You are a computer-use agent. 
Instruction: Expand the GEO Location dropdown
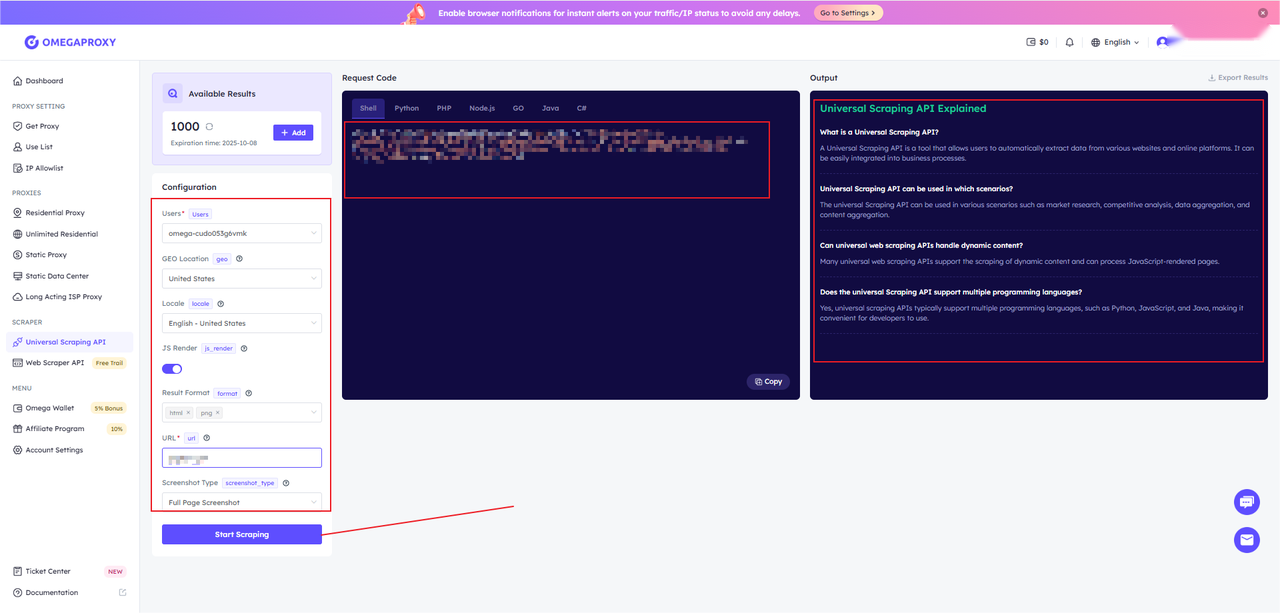241,278
